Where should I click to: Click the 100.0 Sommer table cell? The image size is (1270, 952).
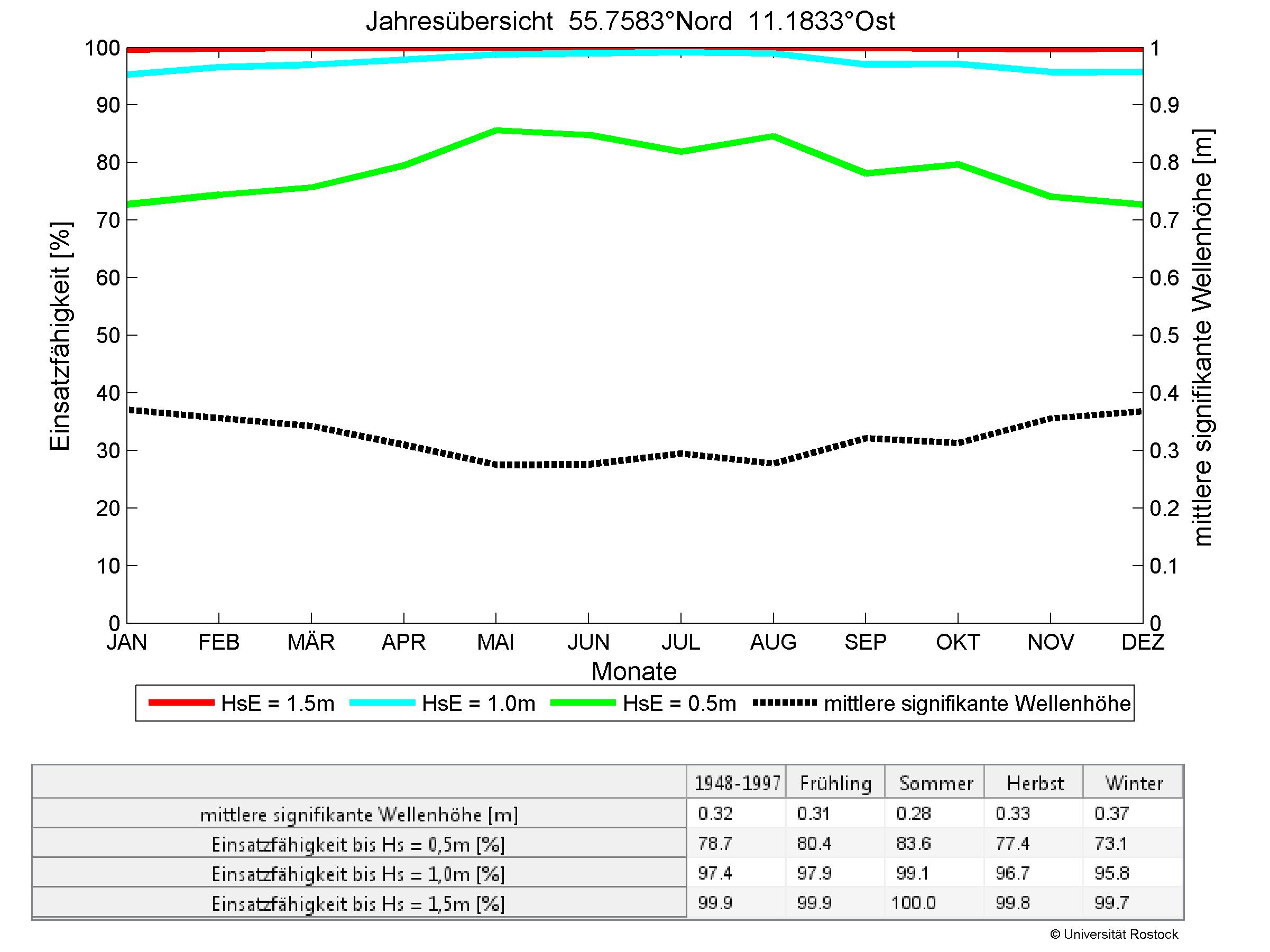point(914,903)
